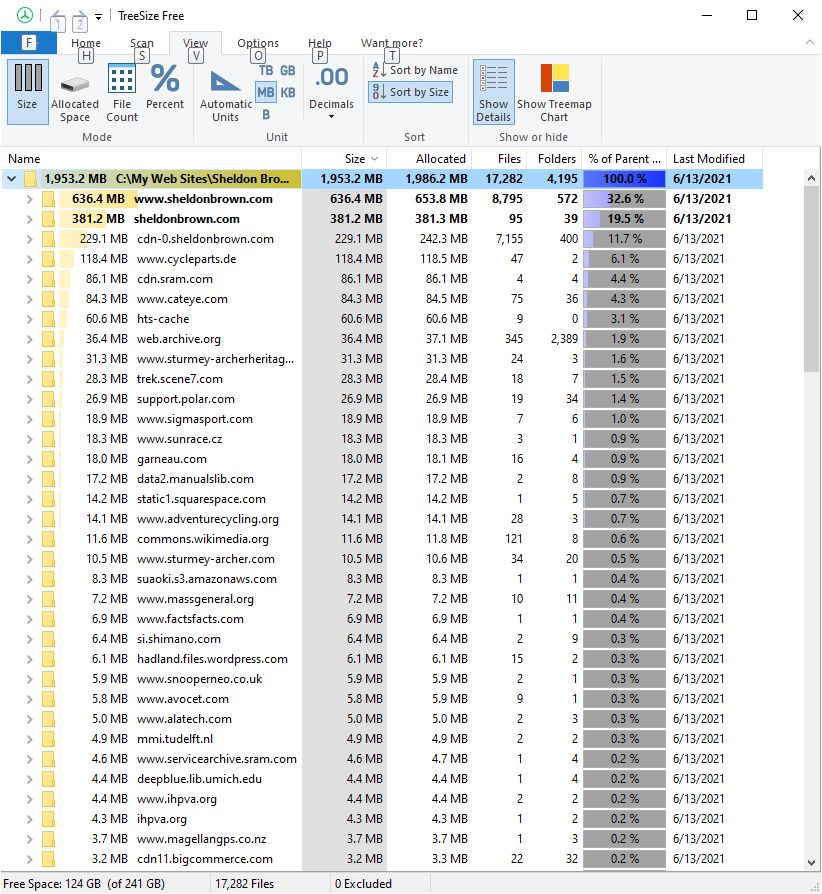This screenshot has height=894, width=822.
Task: Select the Sort by Name option
Action: (415, 70)
